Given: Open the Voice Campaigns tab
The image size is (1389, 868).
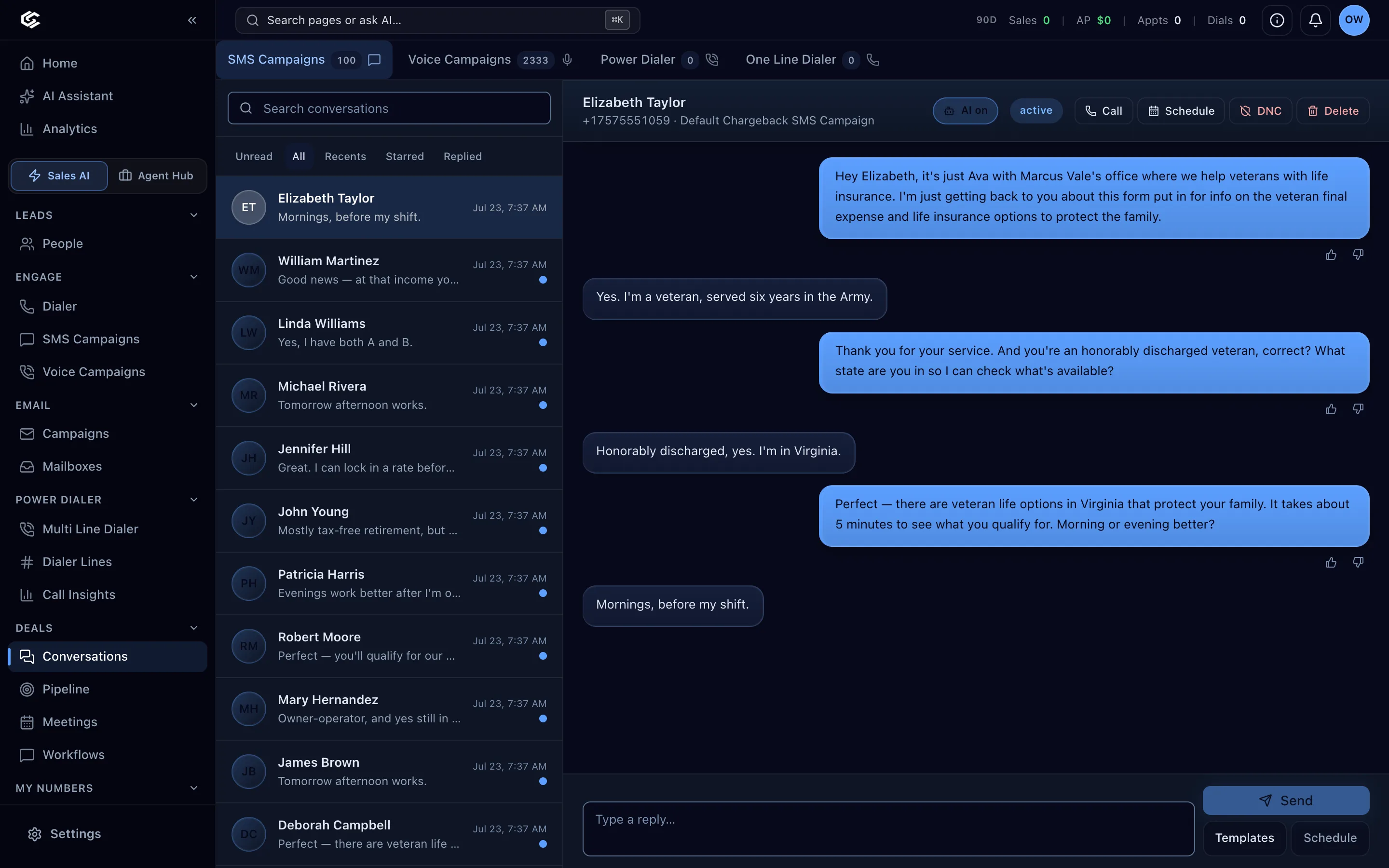Looking at the screenshot, I should (490, 60).
